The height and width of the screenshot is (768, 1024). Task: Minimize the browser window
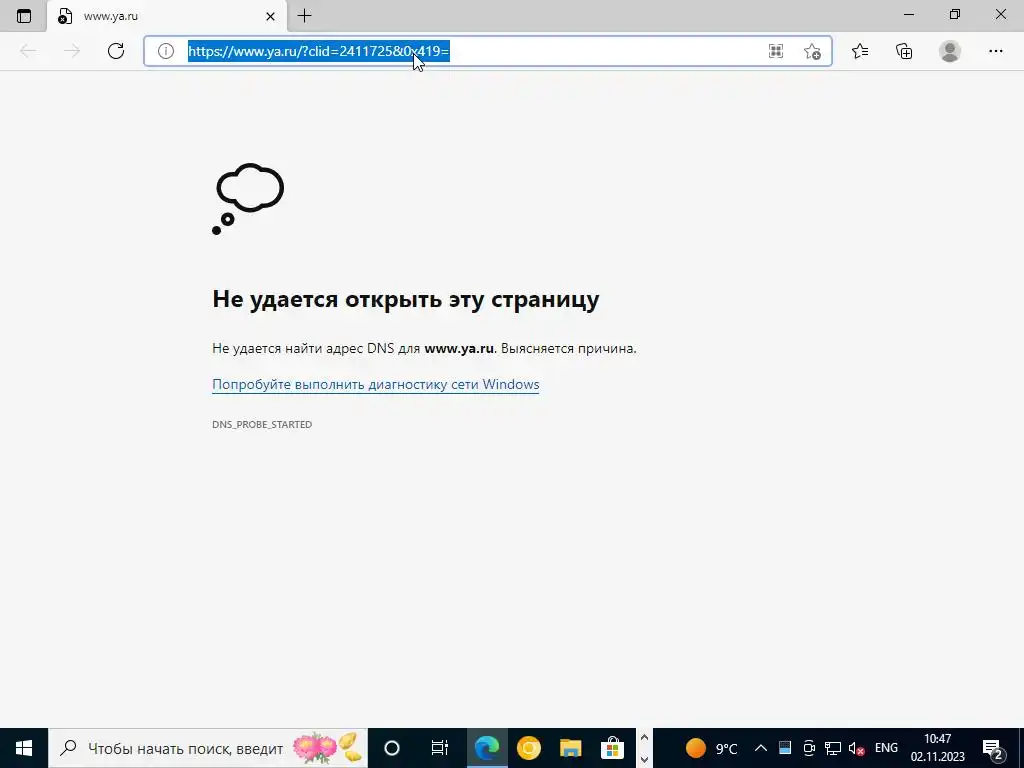pyautogui.click(x=909, y=14)
